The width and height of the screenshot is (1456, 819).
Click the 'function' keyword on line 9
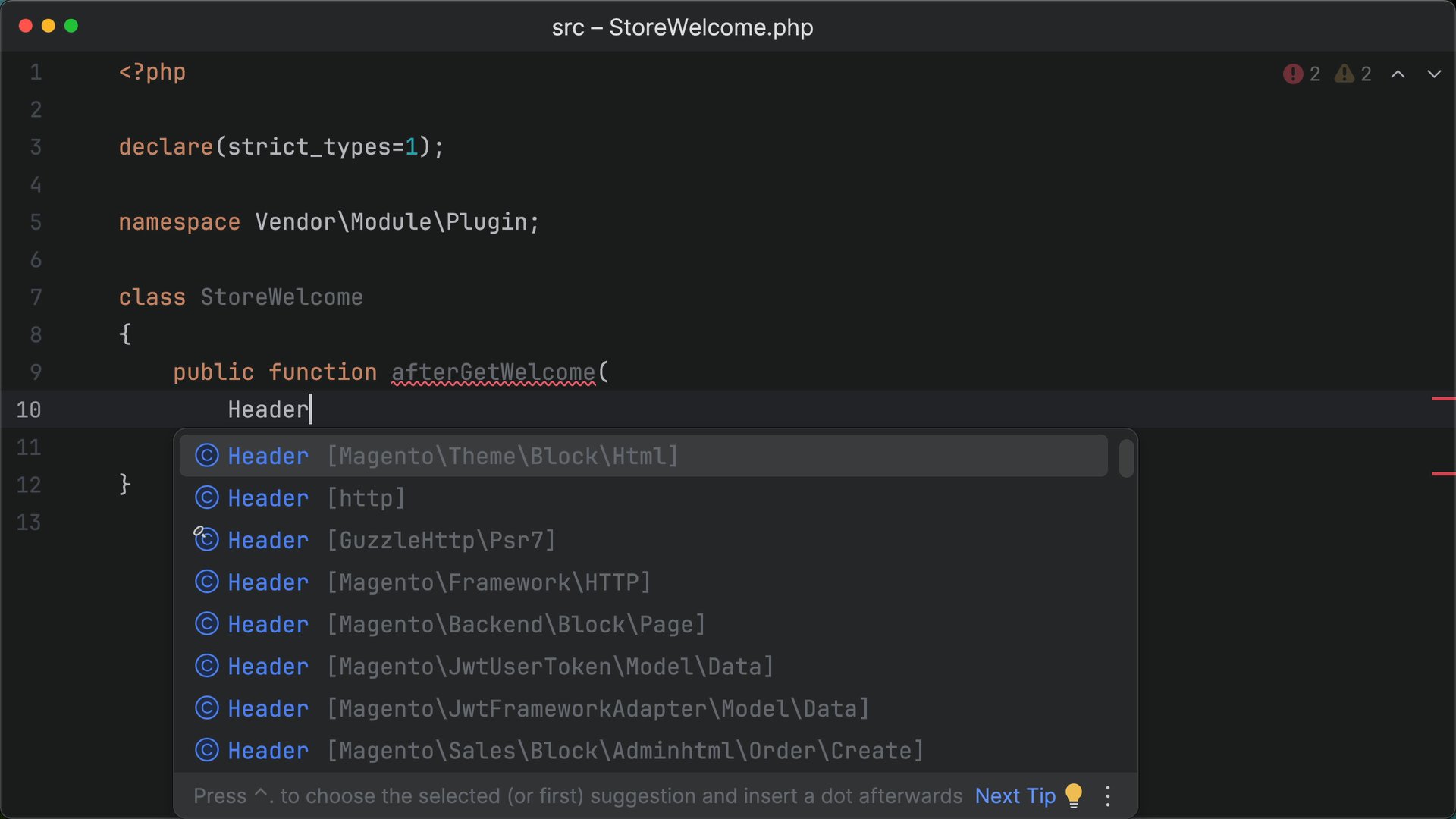(322, 372)
